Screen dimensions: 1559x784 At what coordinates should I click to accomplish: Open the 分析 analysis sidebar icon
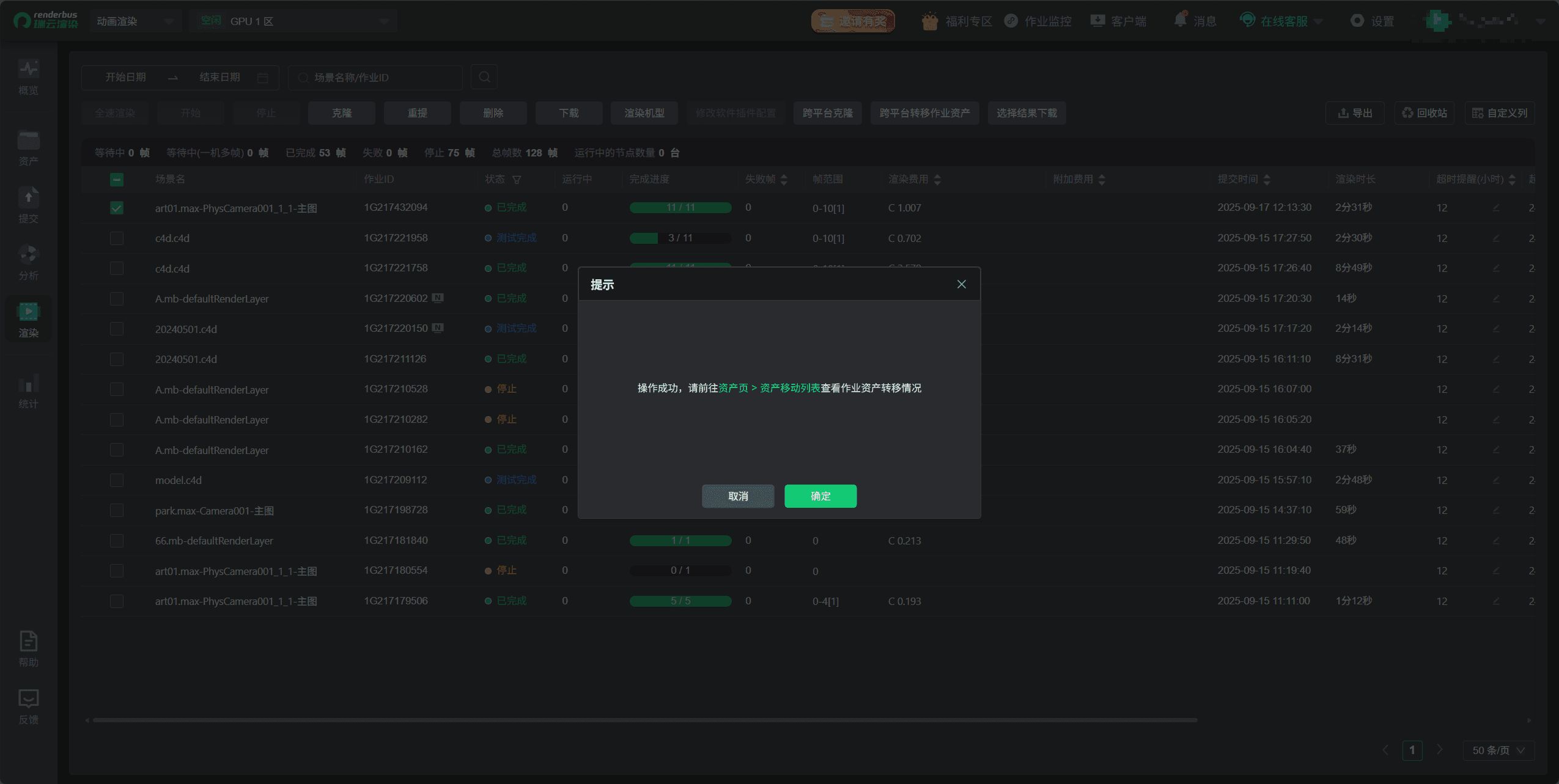point(28,262)
